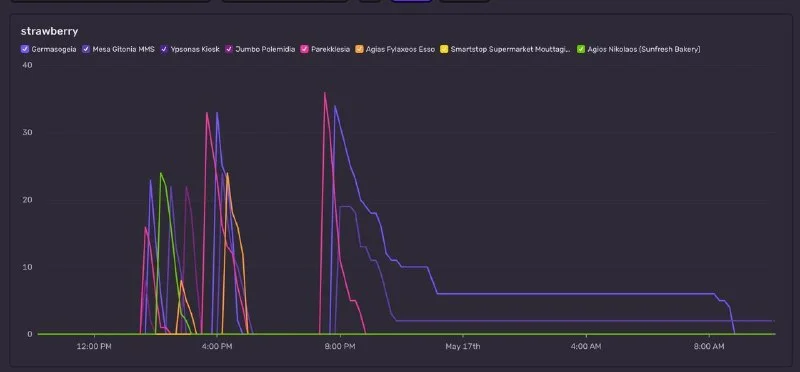Click the 8:00 PM x-axis label

coord(340,346)
